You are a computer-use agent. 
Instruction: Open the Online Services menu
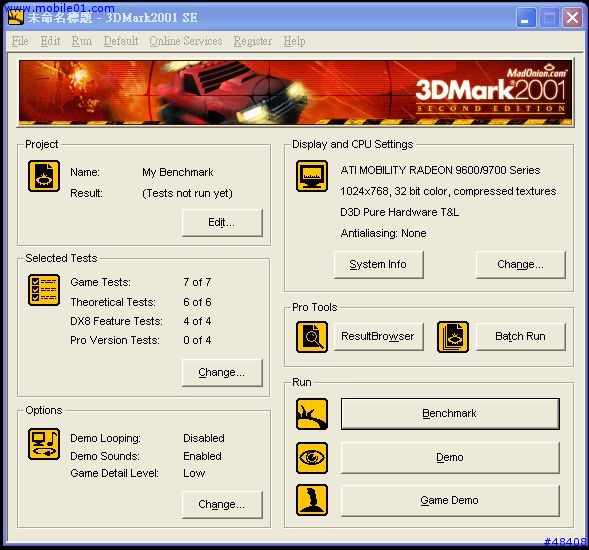click(186, 41)
